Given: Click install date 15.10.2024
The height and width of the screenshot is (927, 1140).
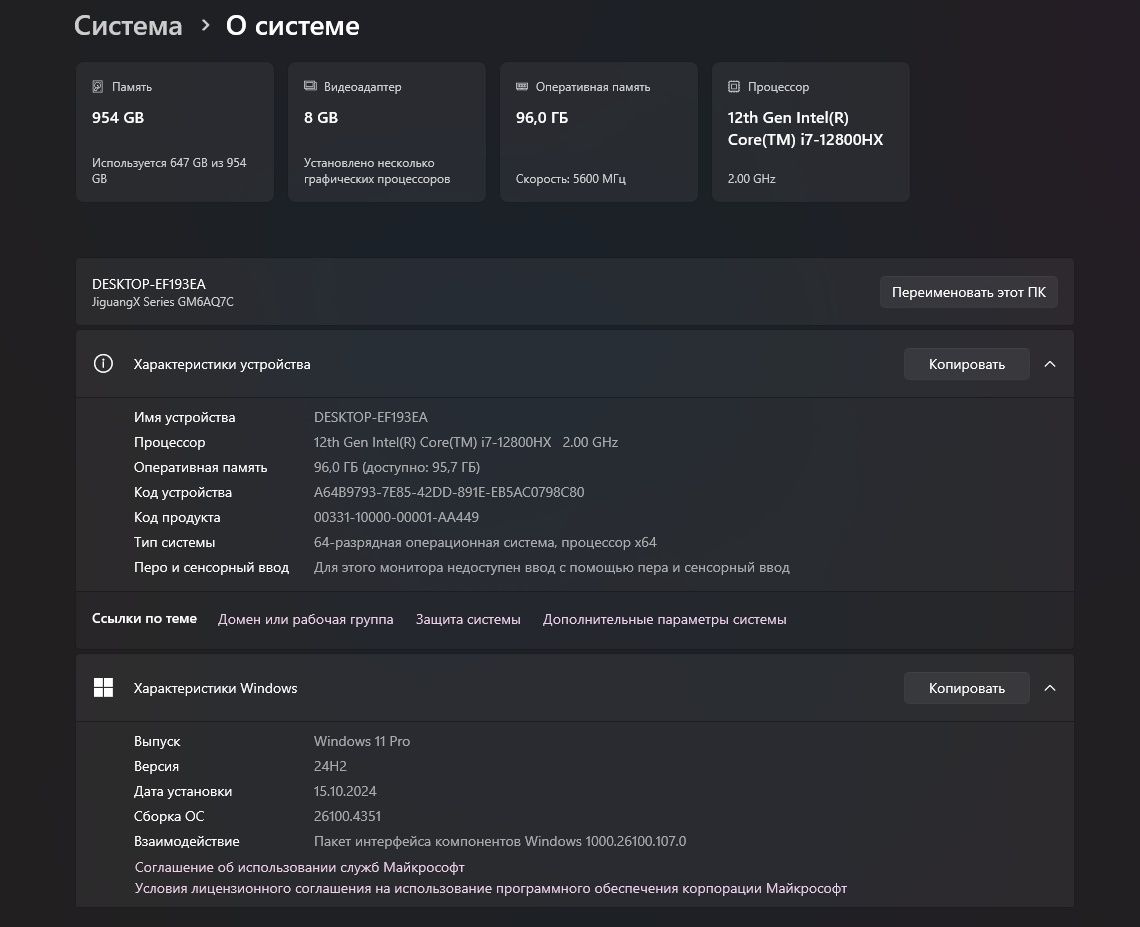Looking at the screenshot, I should point(345,791).
